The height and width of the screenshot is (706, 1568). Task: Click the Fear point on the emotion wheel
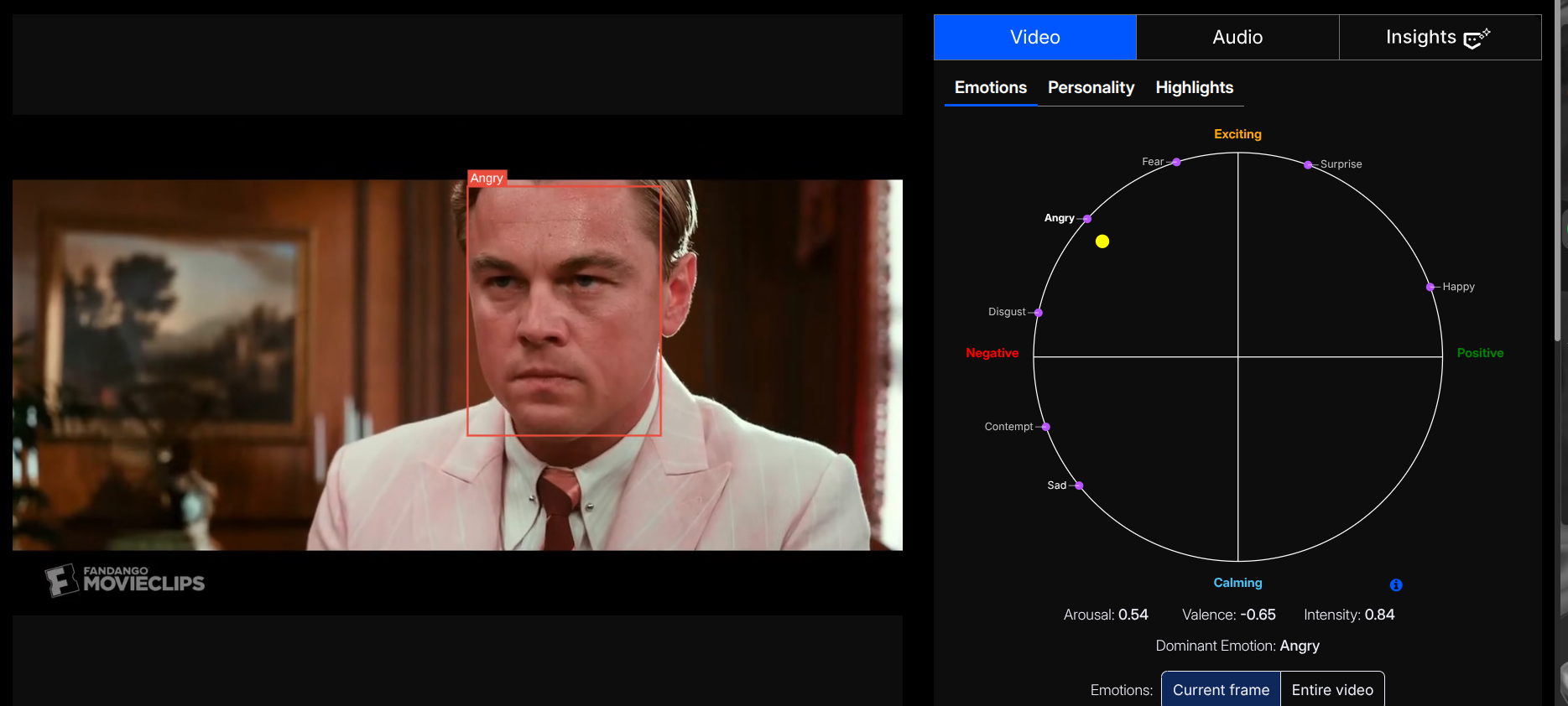tap(1176, 162)
